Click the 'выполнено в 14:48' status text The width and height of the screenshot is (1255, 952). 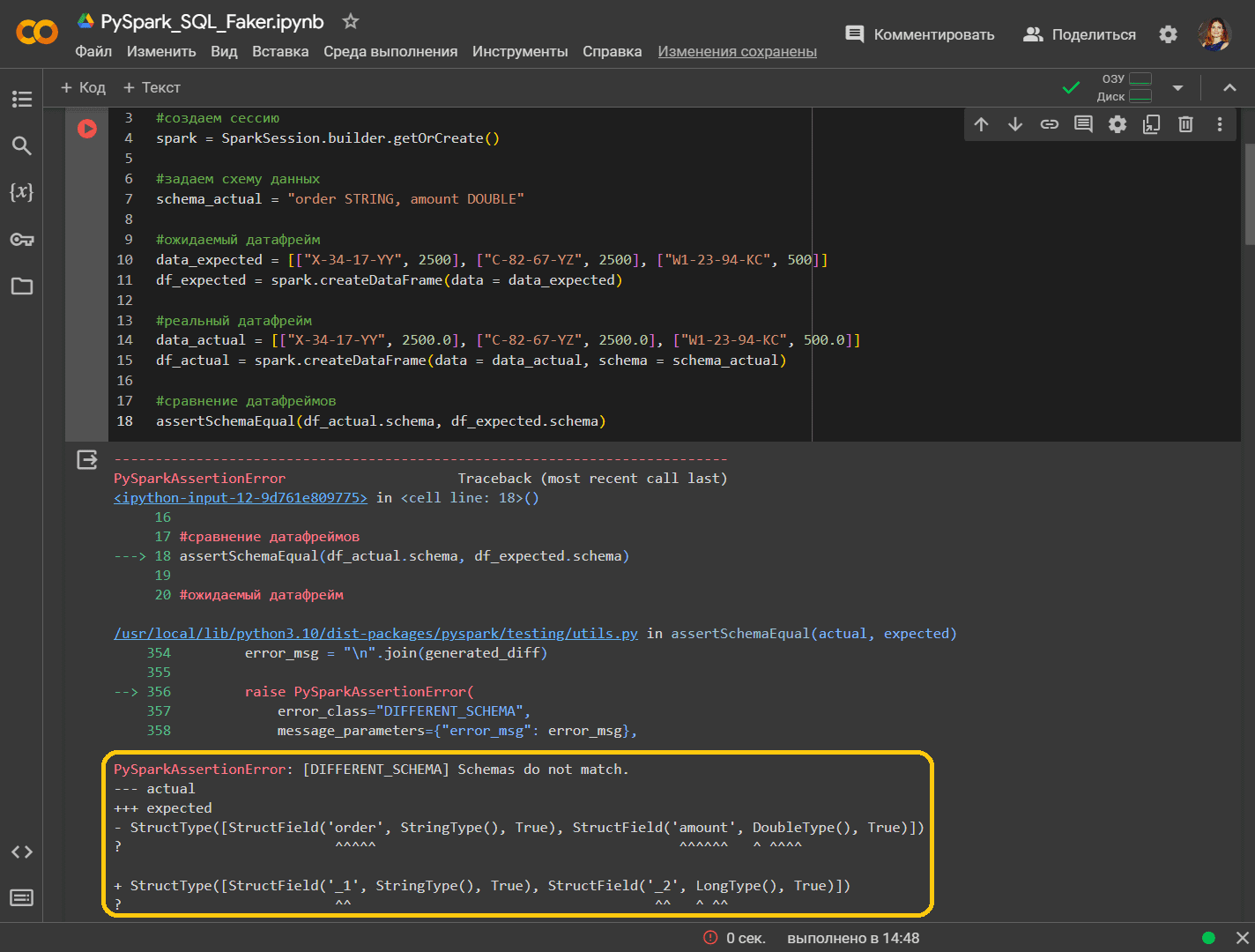[853, 938]
